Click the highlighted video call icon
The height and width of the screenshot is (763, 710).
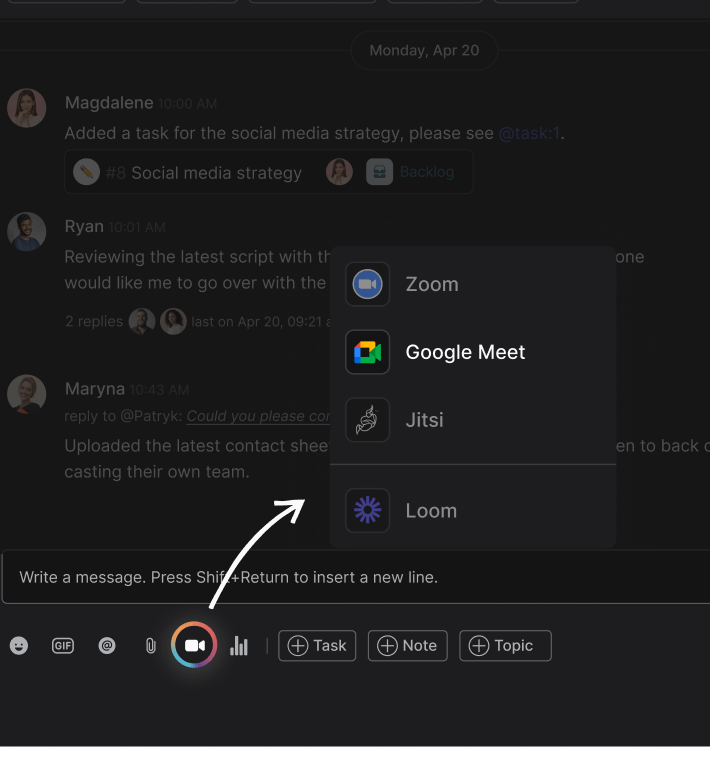194,645
